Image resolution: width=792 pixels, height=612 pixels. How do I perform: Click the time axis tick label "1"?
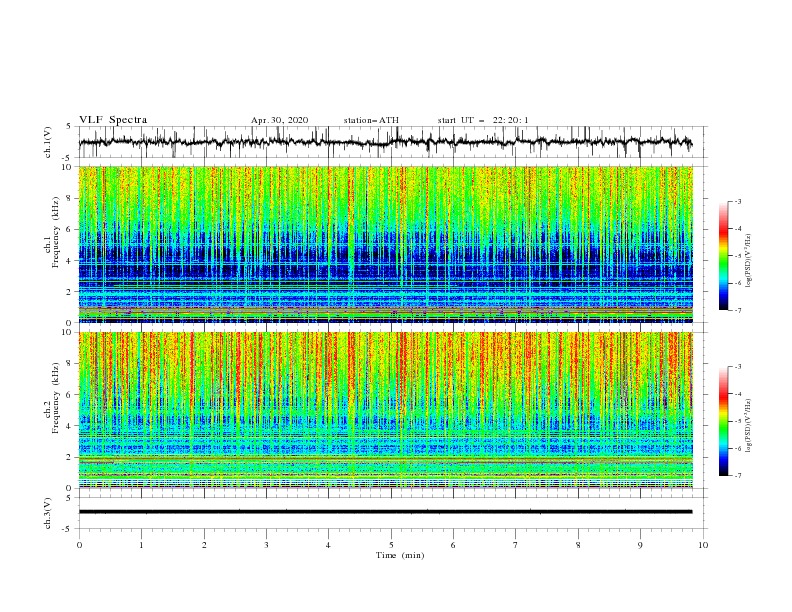pyautogui.click(x=141, y=545)
